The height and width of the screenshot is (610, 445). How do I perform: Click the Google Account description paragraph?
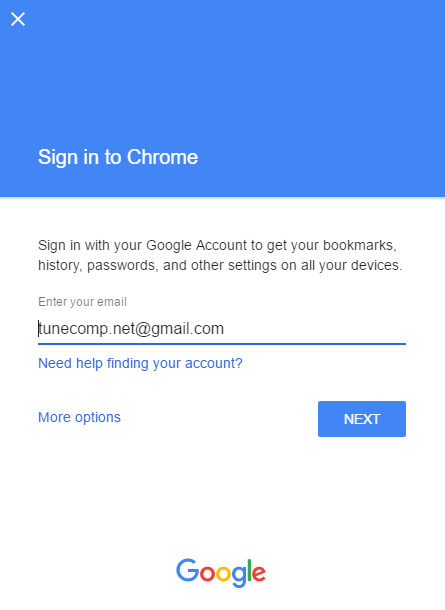click(x=220, y=255)
